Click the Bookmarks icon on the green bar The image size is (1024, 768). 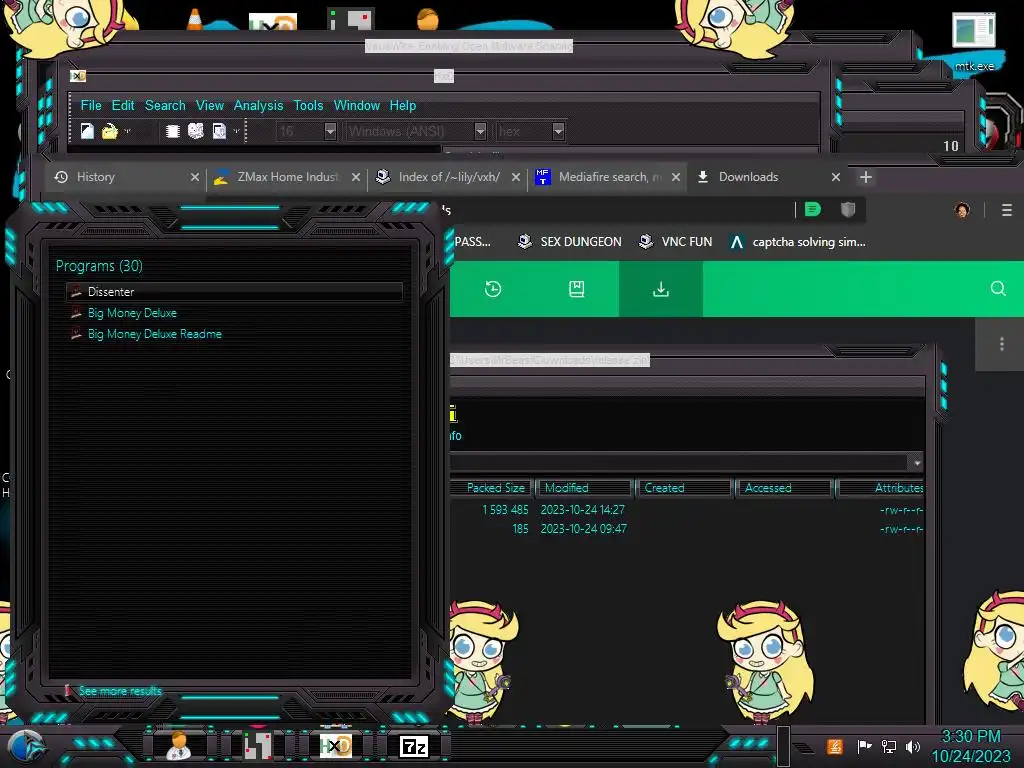(x=577, y=289)
